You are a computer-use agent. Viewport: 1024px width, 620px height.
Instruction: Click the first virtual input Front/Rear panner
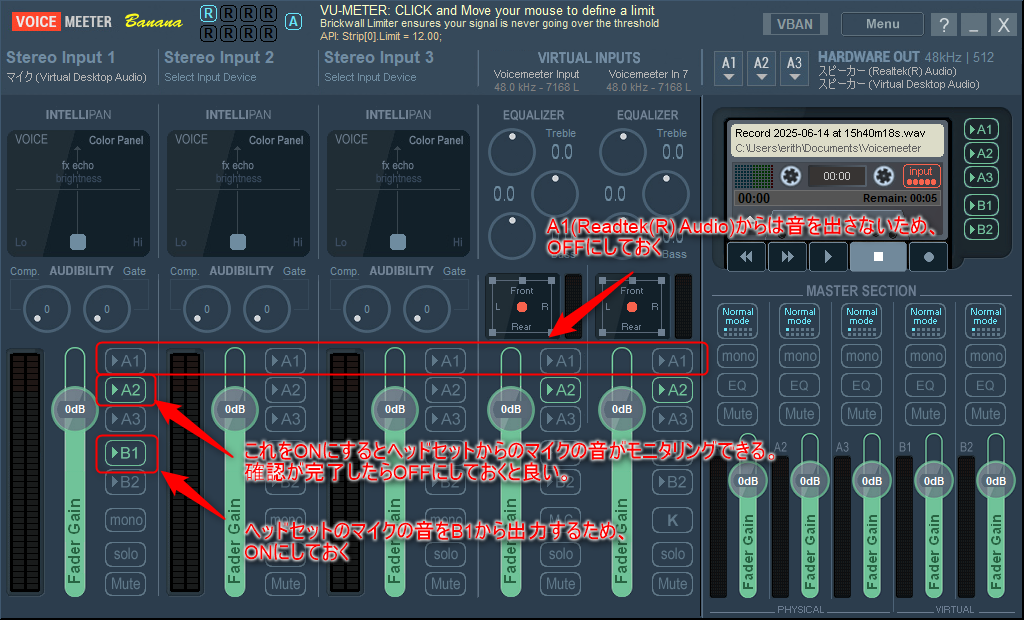(521, 306)
